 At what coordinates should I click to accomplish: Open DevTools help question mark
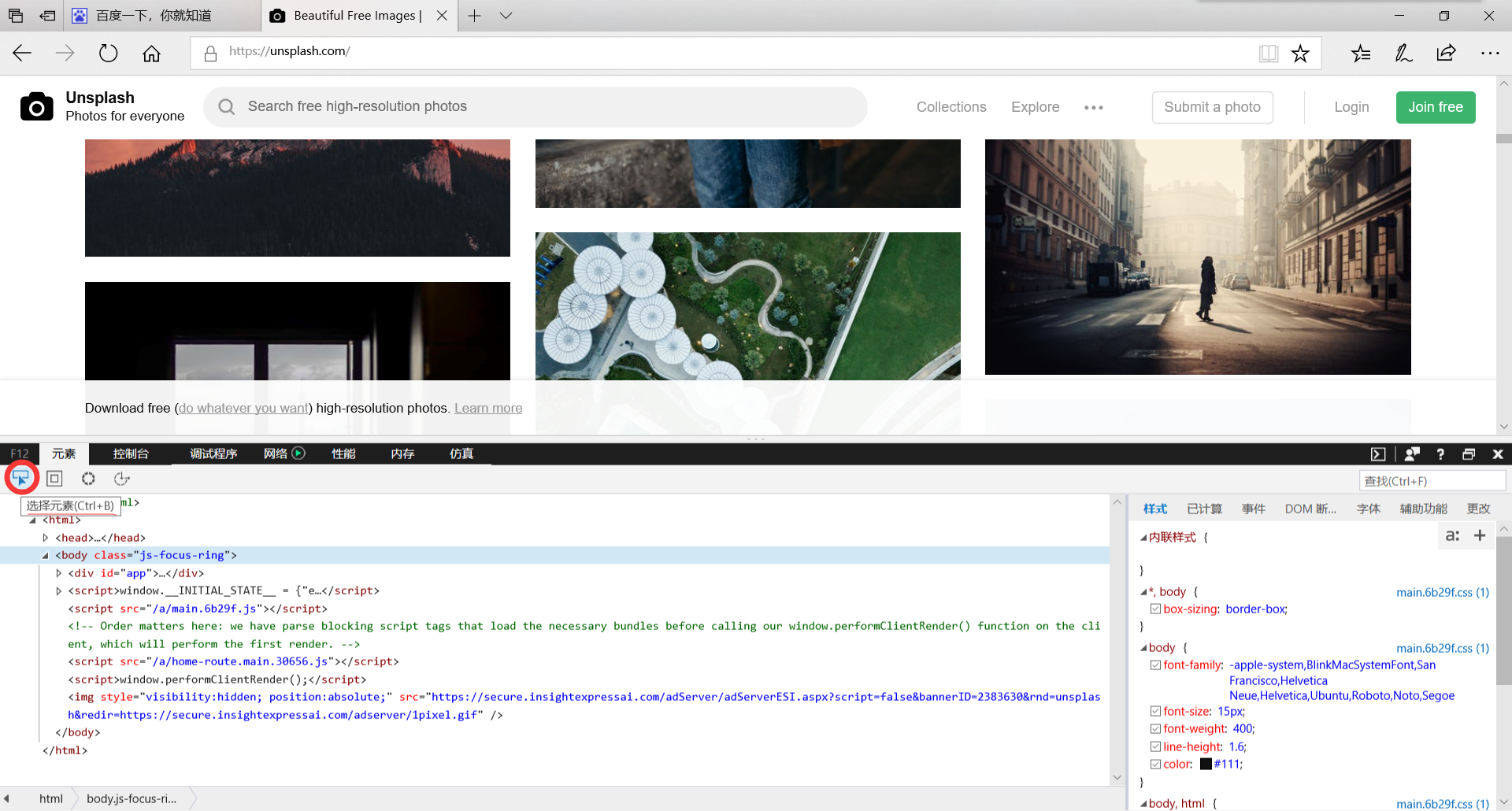pos(1440,454)
